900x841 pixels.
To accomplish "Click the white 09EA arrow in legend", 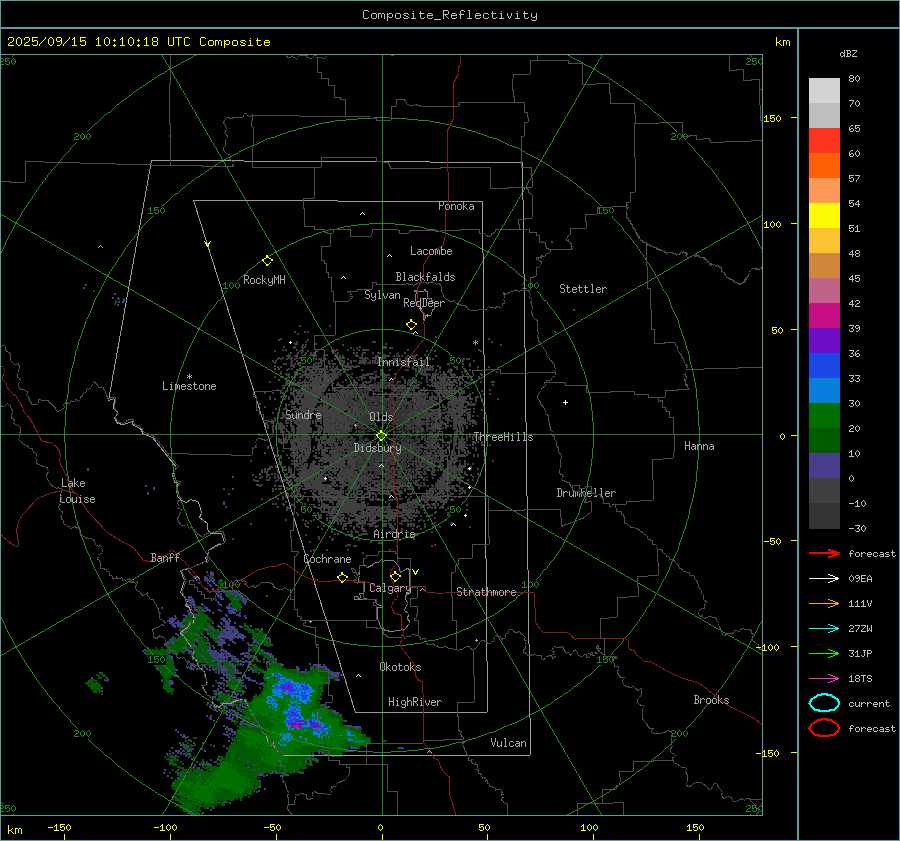I will click(x=824, y=579).
